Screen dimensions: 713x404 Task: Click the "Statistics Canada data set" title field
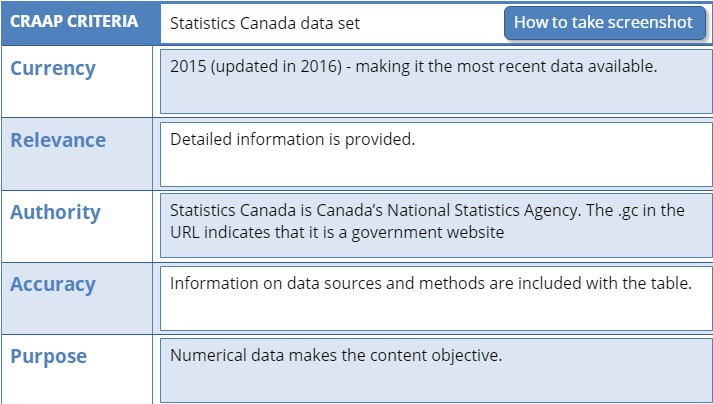(265, 23)
